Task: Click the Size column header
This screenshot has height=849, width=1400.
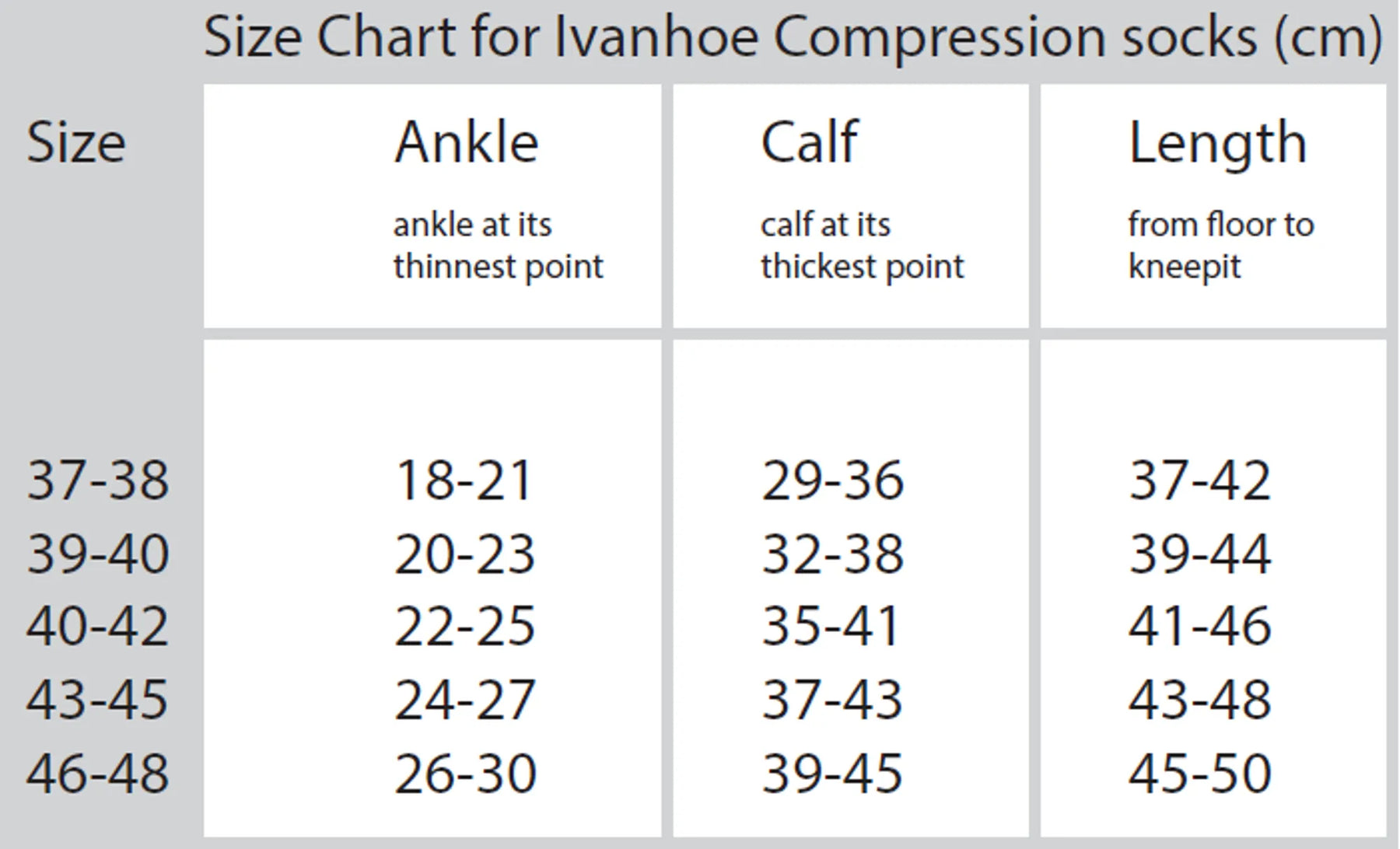Action: click(75, 143)
